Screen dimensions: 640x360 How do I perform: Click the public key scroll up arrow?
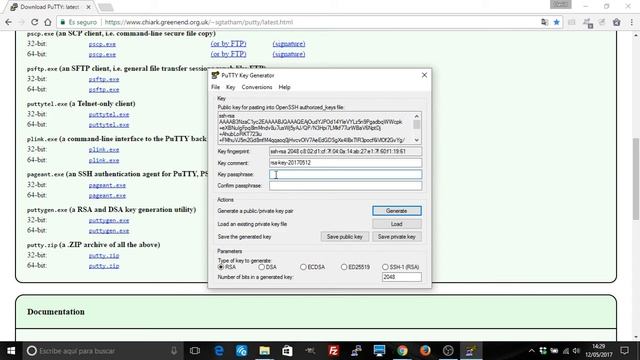point(416,116)
